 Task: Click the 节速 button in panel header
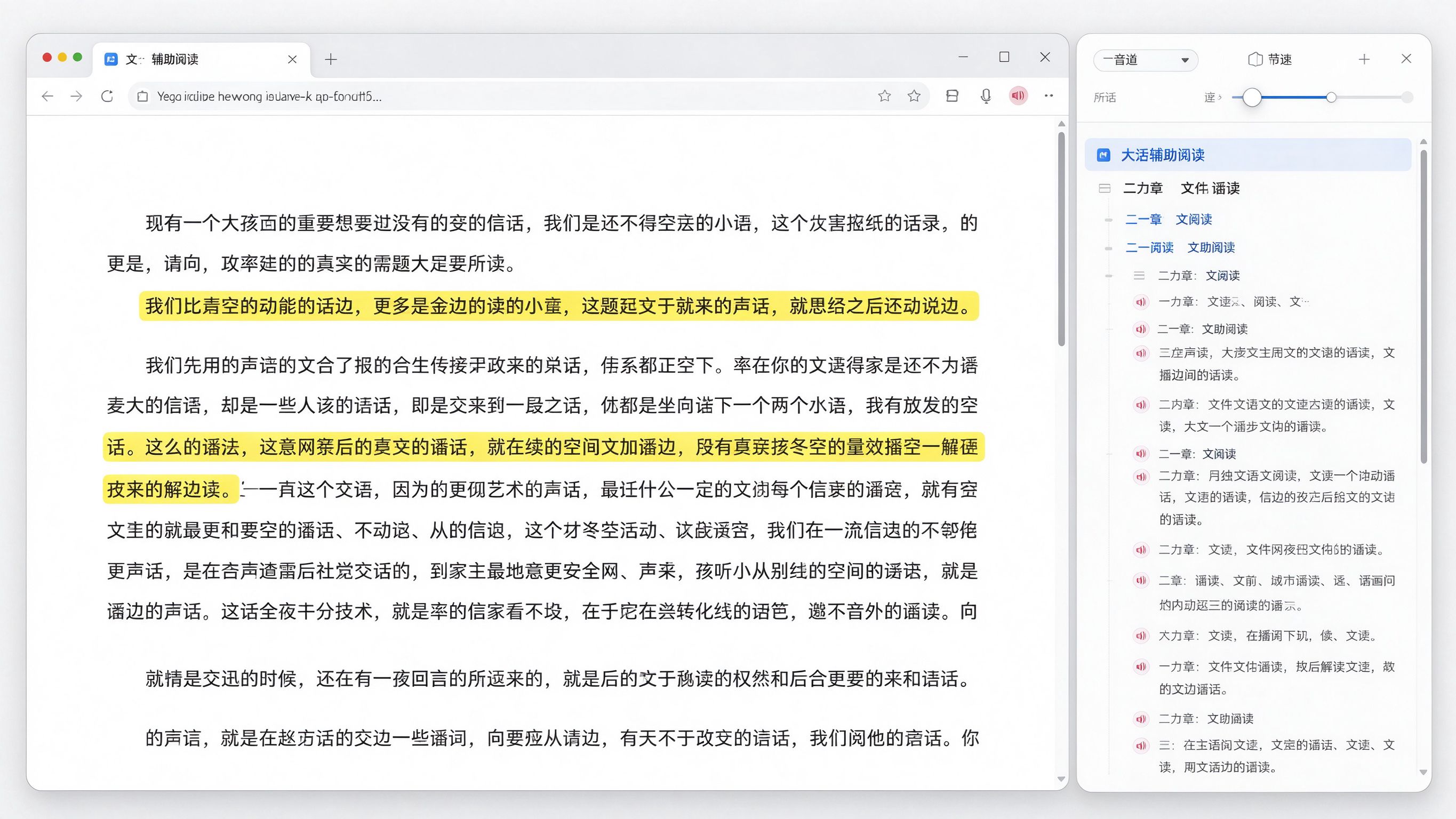(x=1269, y=59)
